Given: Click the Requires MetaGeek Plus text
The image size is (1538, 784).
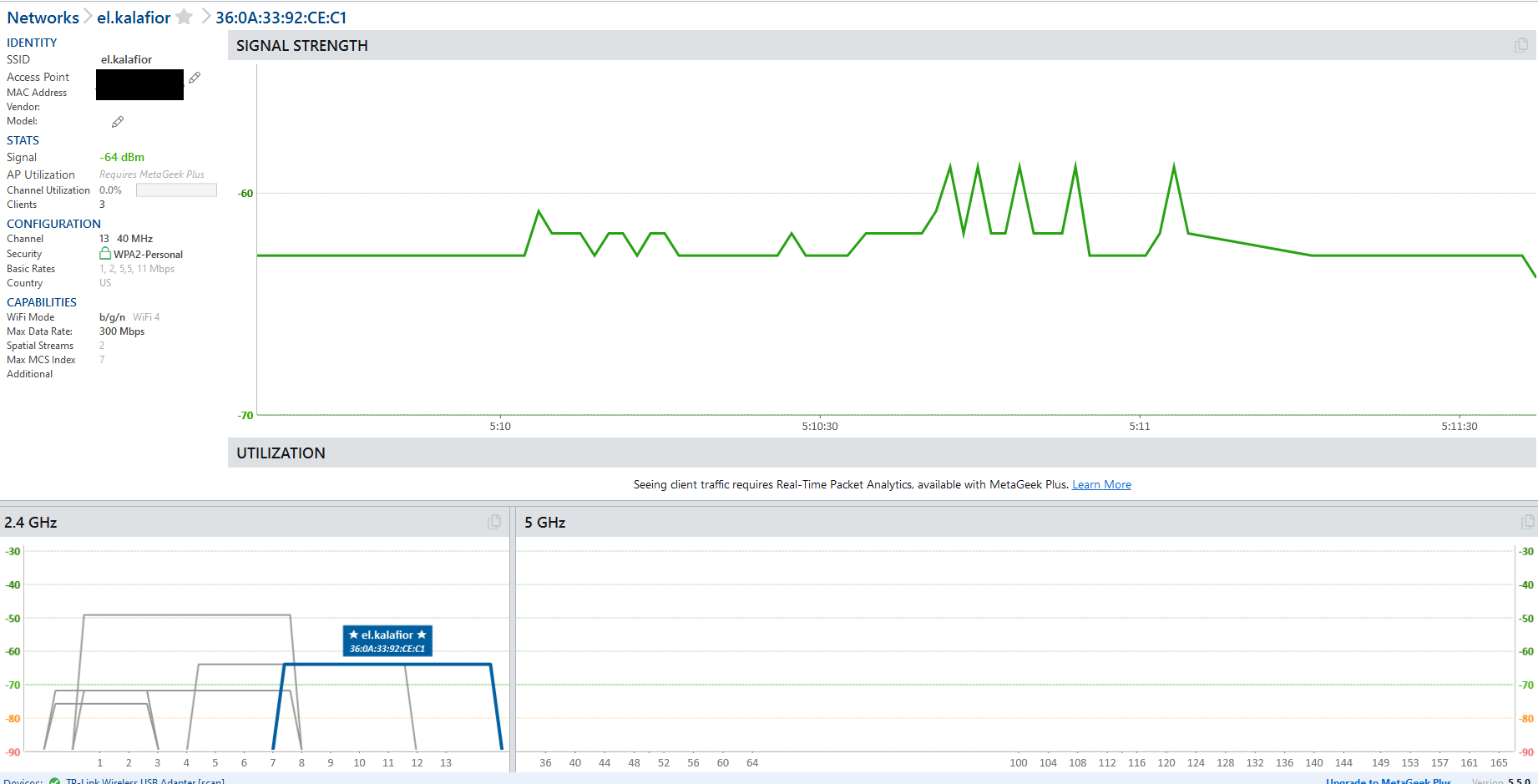Looking at the screenshot, I should (152, 175).
